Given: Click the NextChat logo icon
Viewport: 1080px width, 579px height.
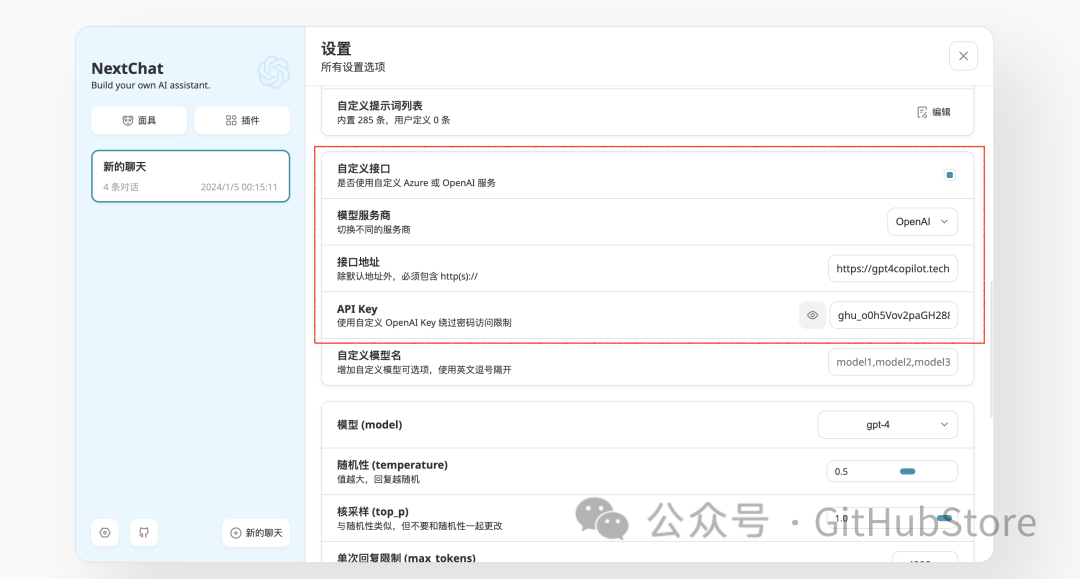Looking at the screenshot, I should (x=273, y=72).
